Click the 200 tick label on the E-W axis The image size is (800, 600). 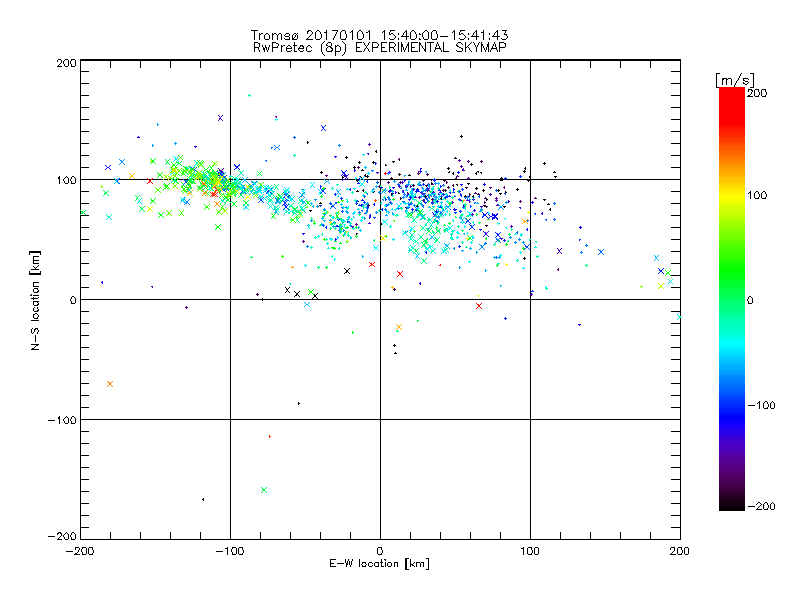coord(680,551)
